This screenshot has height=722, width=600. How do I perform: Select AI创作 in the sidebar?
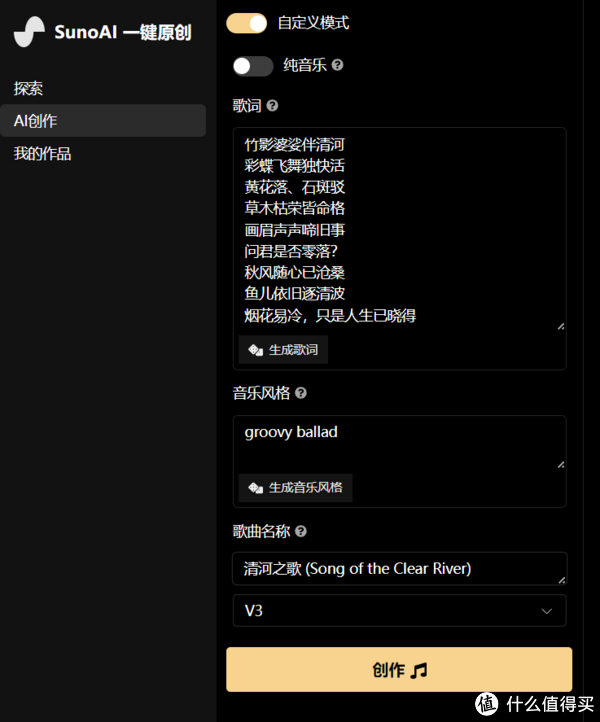coord(36,121)
